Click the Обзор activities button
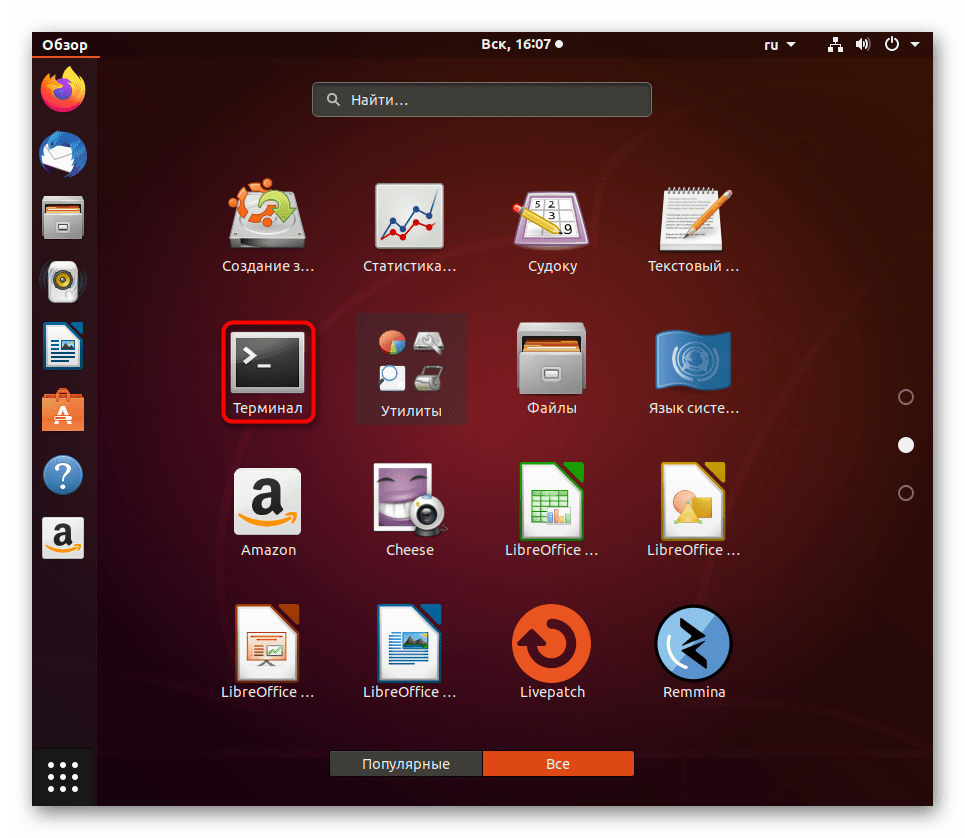Screen dimensions: 965x838 tap(65, 45)
